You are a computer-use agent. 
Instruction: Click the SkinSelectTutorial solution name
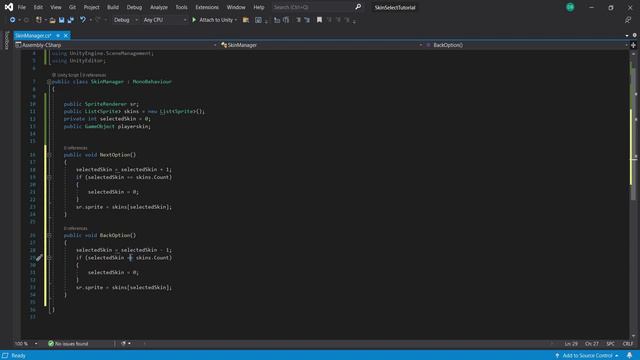pyautogui.click(x=395, y=7)
